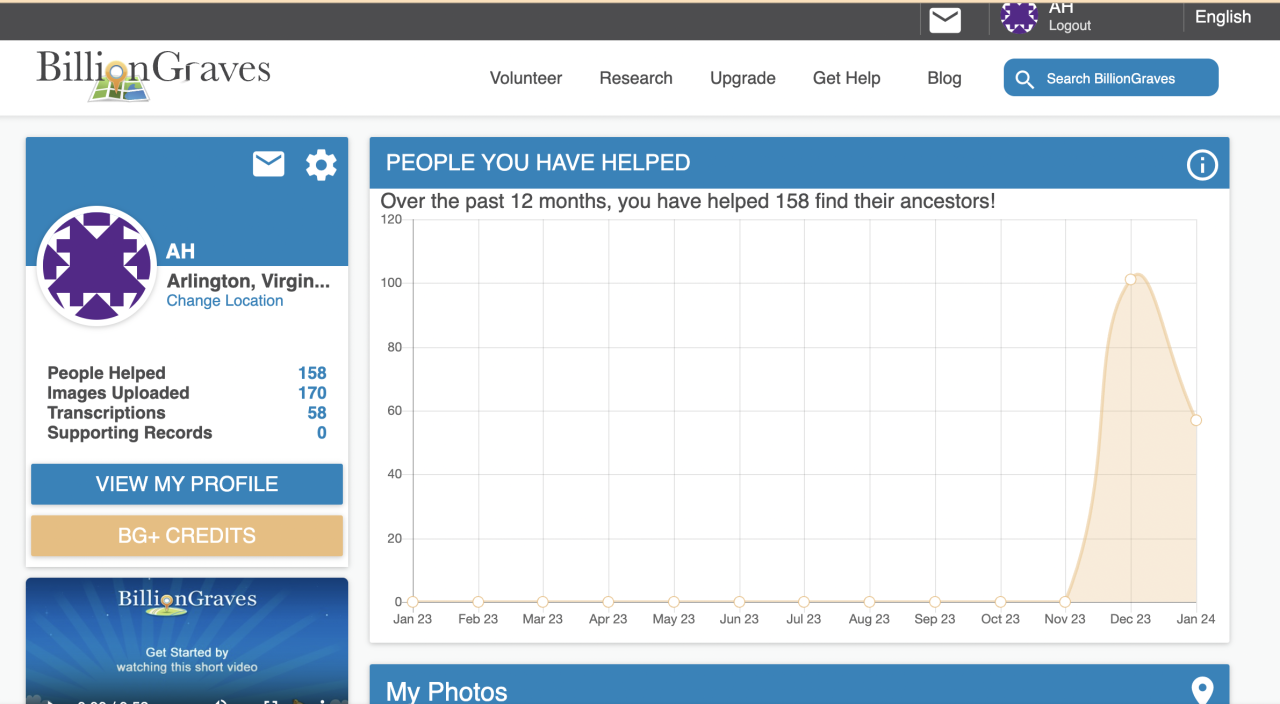The image size is (1280, 704).
Task: Click the Arlington, Virgin... location text
Action: click(248, 281)
